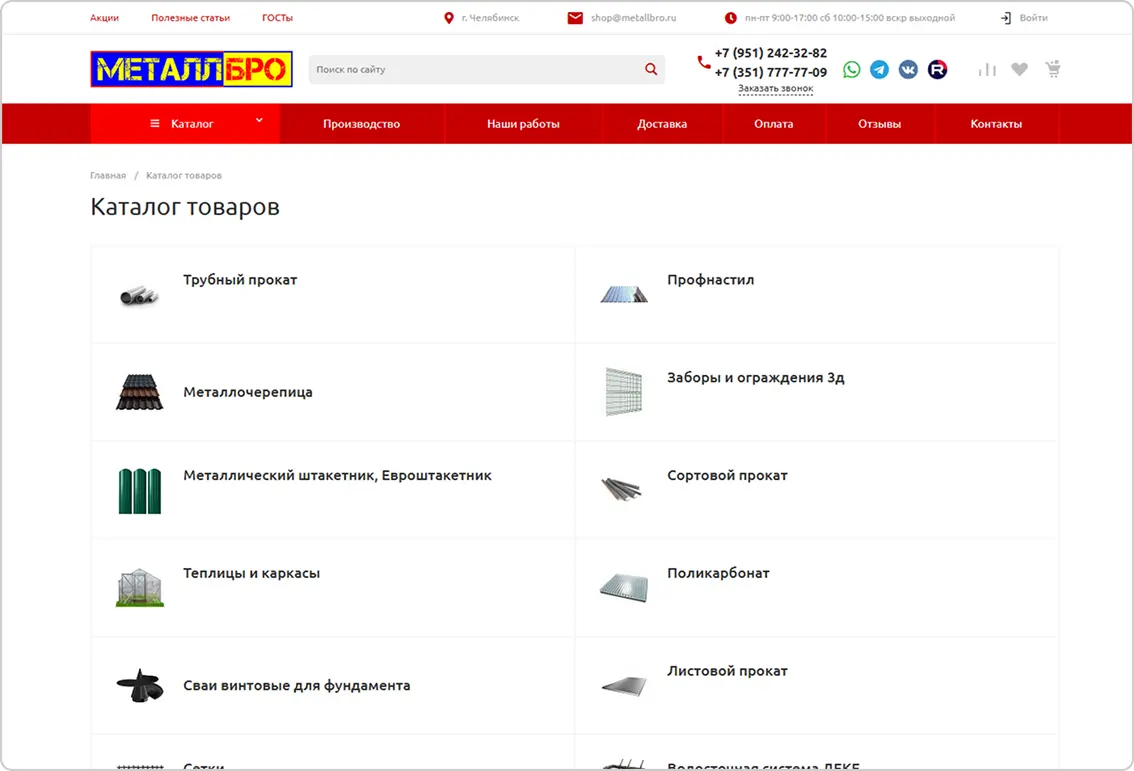The width and height of the screenshot is (1134, 771).
Task: Open the Акции link
Action: point(104,18)
